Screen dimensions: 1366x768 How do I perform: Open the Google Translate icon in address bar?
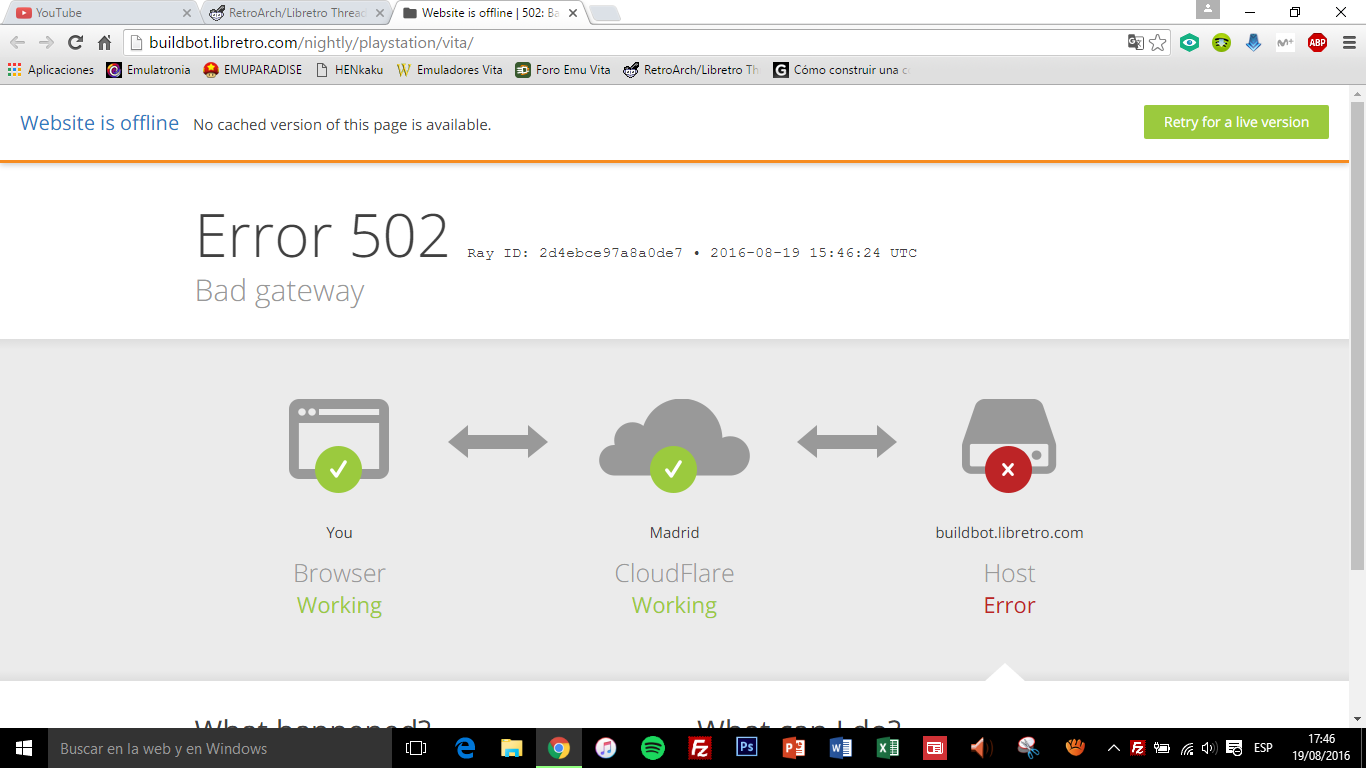tap(1135, 43)
